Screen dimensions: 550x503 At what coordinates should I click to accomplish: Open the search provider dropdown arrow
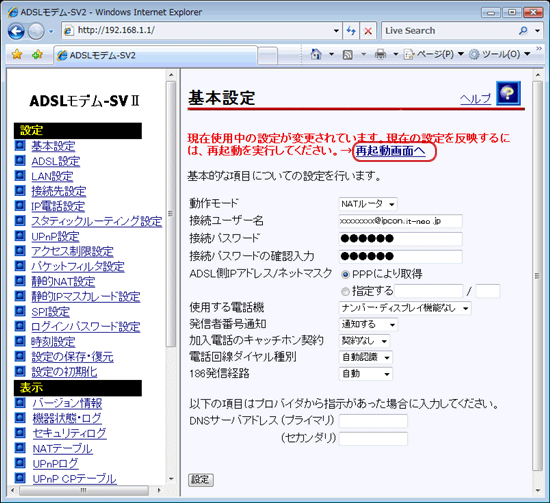tap(537, 31)
